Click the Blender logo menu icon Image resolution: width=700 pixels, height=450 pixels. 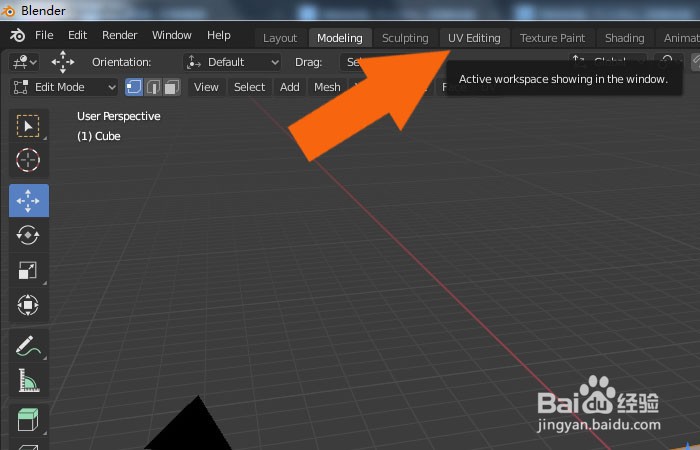[x=17, y=35]
